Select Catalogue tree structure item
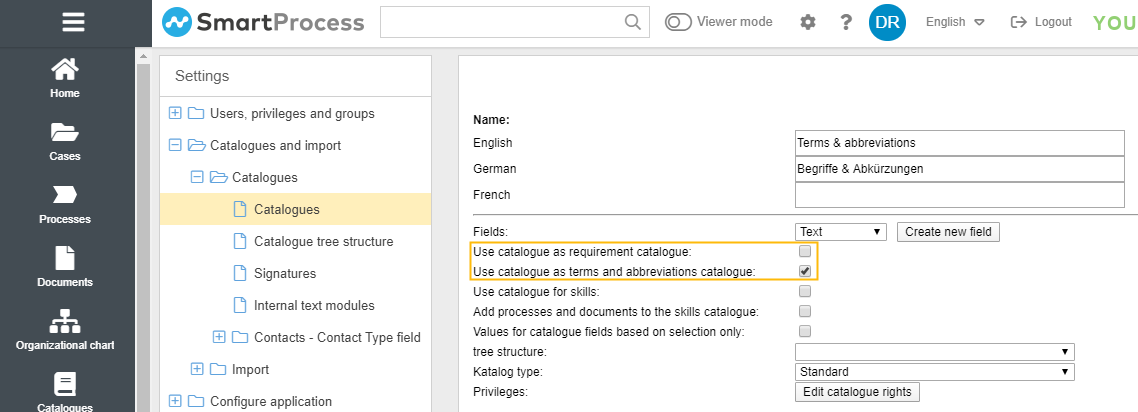Viewport: 1138px width, 412px height. tap(323, 241)
